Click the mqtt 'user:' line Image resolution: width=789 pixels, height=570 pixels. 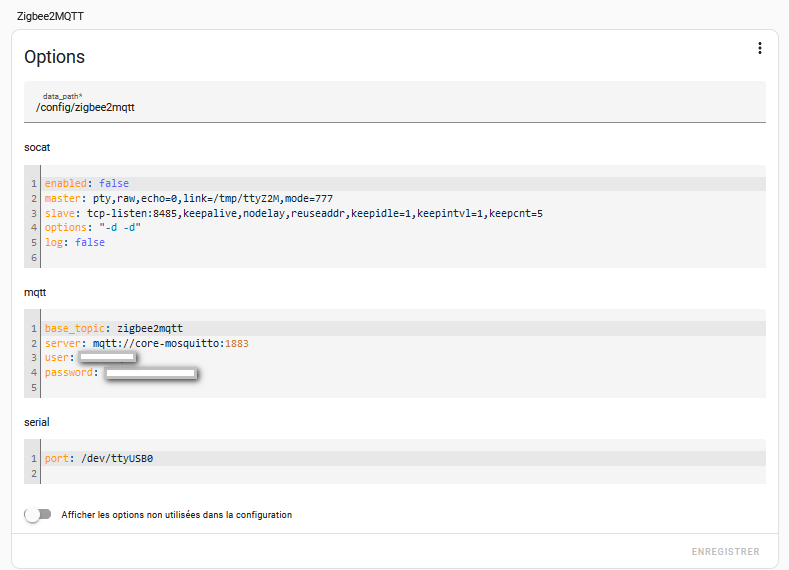(403, 358)
